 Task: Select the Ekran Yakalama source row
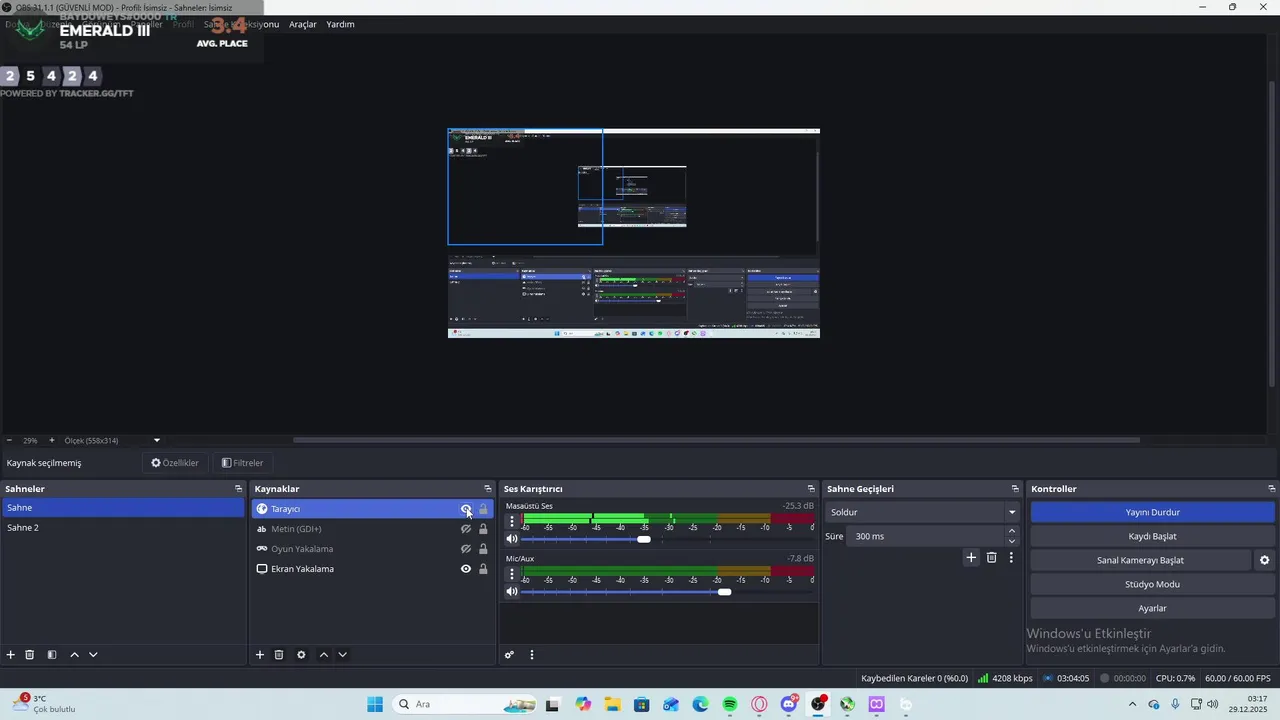[372, 569]
